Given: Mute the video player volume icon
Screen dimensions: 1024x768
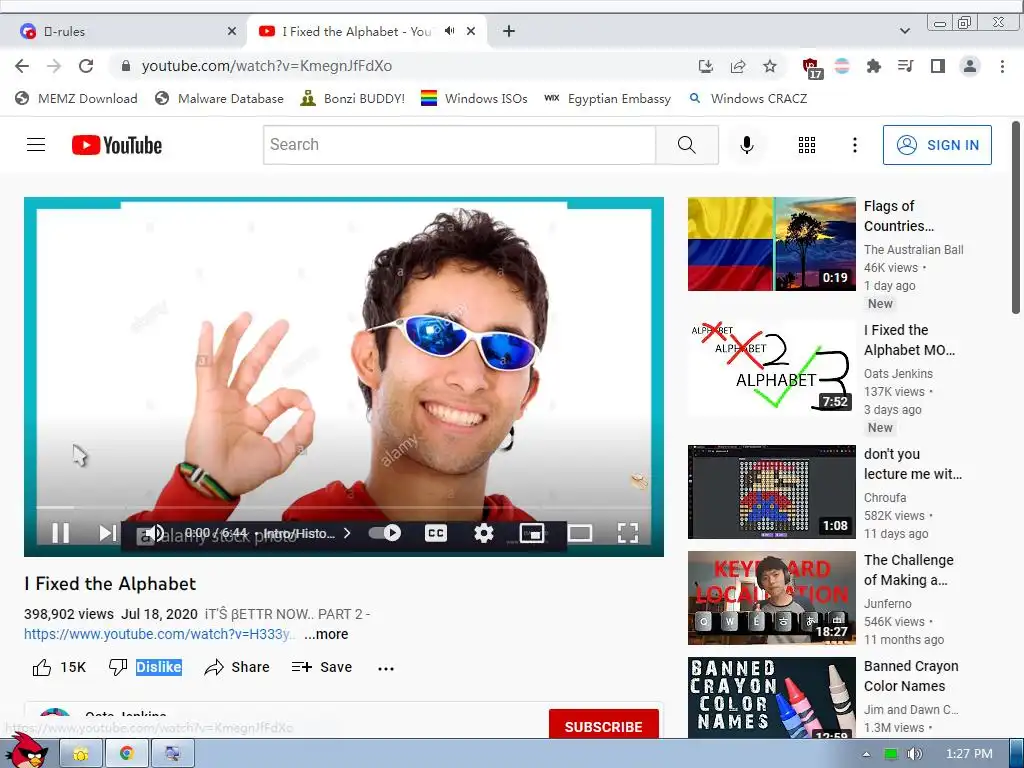Looking at the screenshot, I should click(154, 533).
